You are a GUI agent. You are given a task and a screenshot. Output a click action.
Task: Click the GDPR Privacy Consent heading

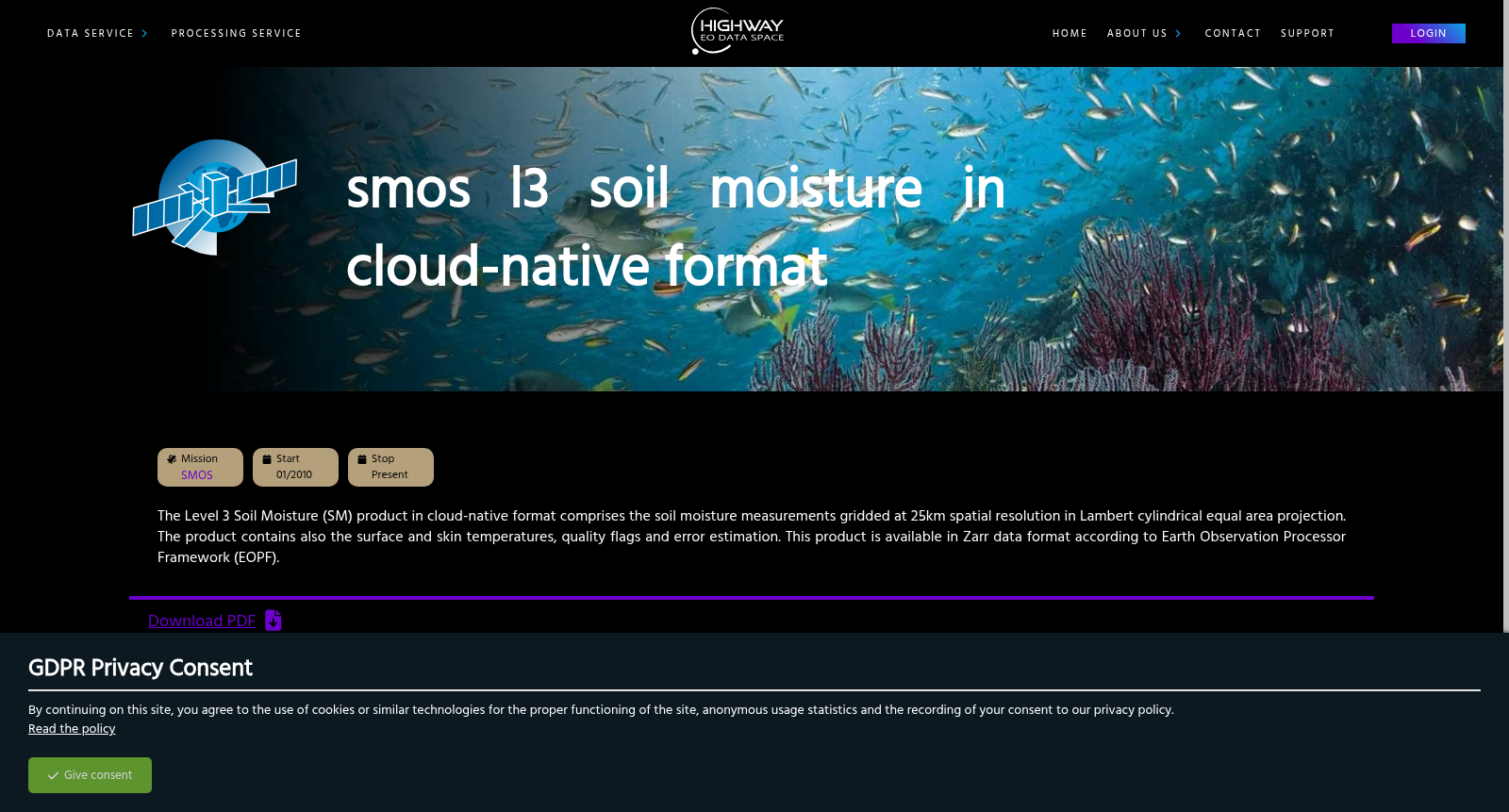click(x=141, y=668)
